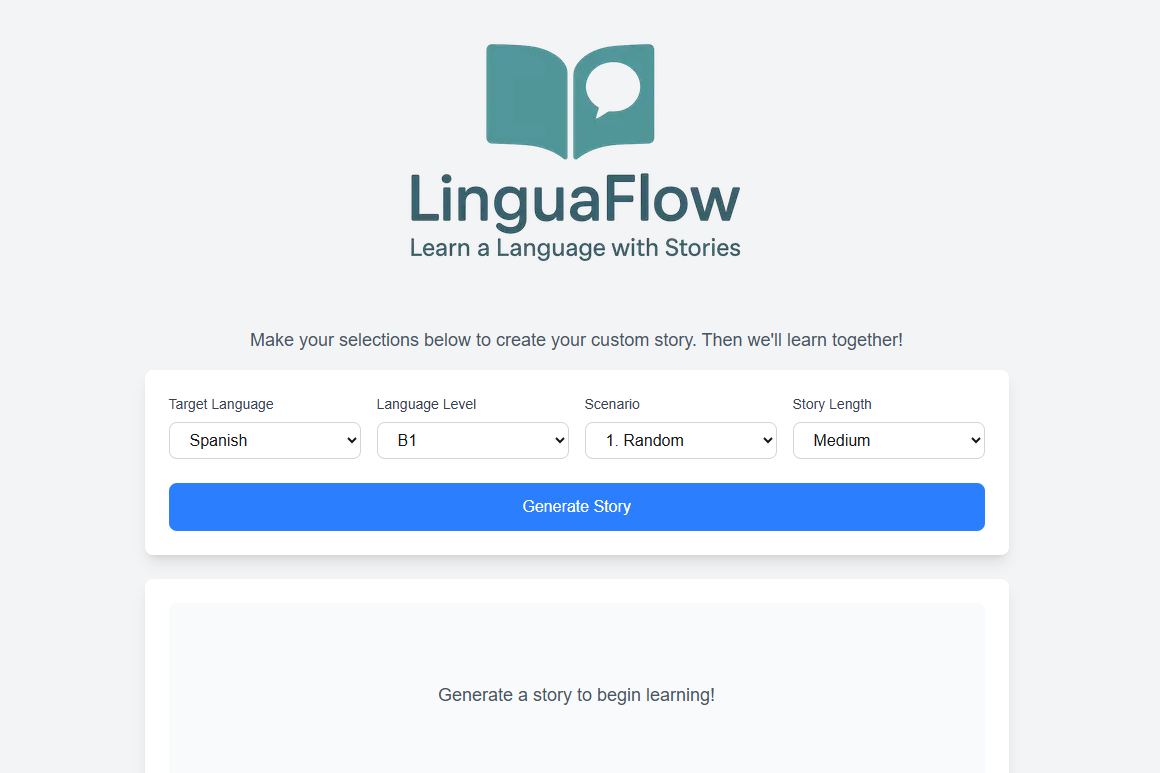Click the Target Language field label

click(221, 404)
